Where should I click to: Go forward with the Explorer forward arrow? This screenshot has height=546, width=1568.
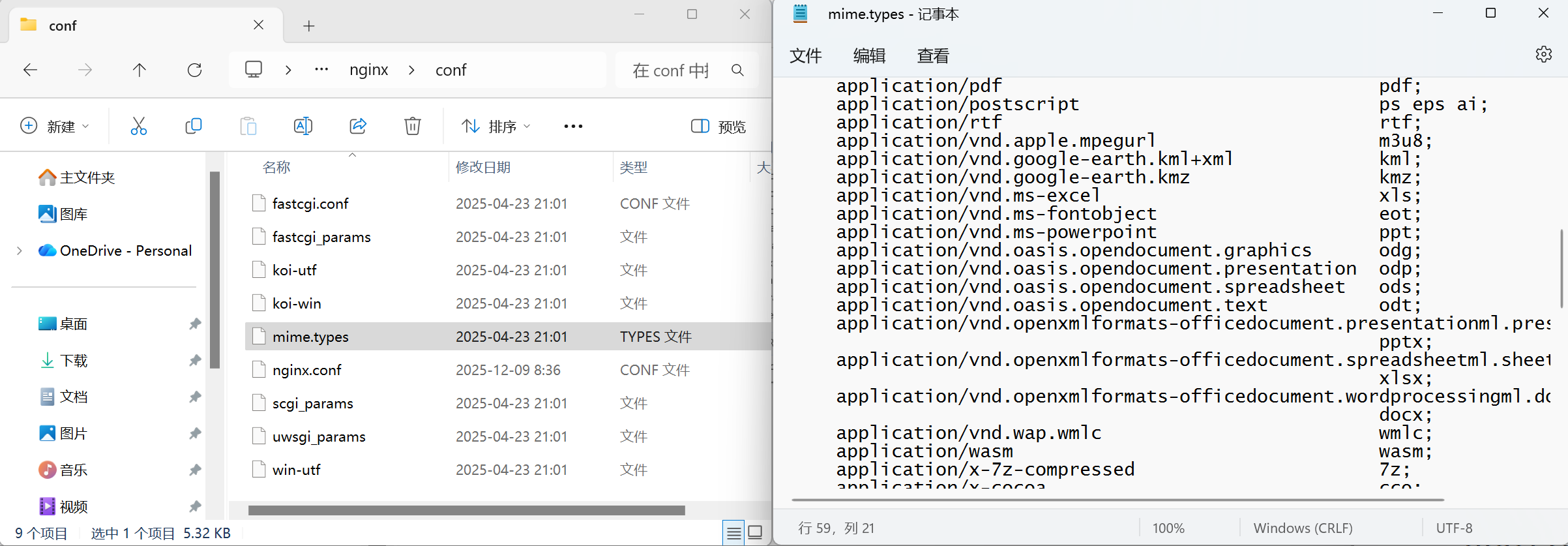tap(85, 70)
